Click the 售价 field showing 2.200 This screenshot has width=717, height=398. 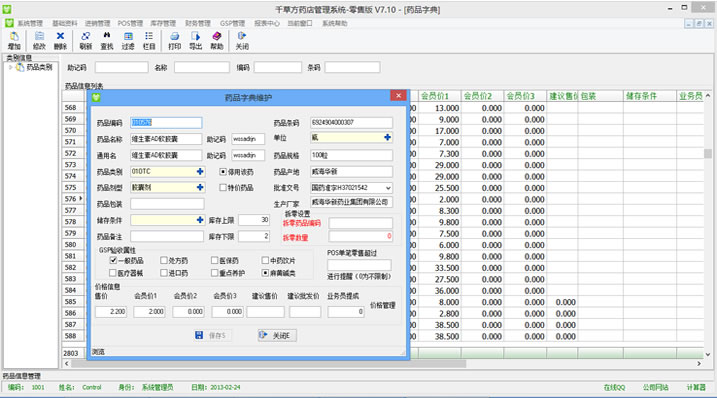pyautogui.click(x=111, y=312)
